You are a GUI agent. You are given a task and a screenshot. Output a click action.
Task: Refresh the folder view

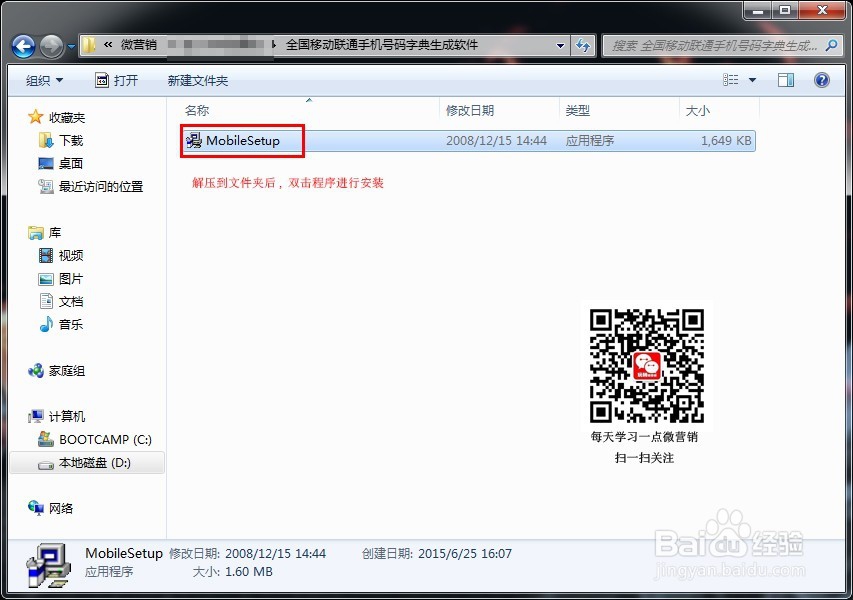[583, 46]
